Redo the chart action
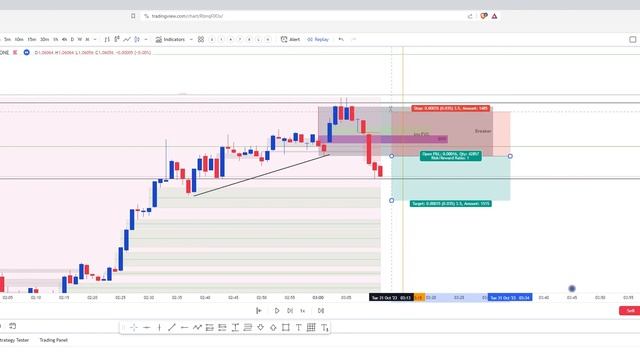This screenshot has width=640, height=360. 353,40
